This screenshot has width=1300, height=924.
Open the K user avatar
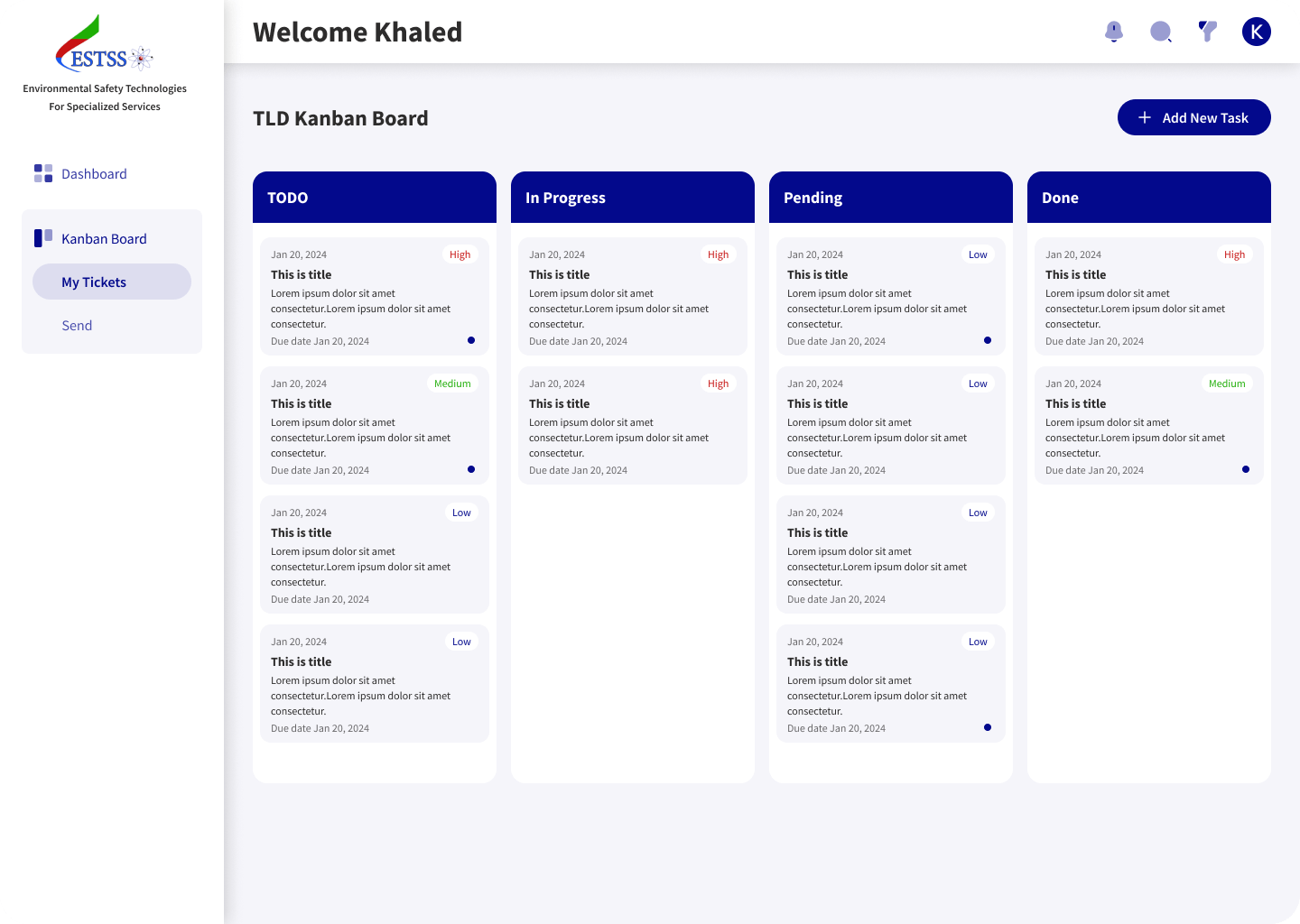[1257, 32]
